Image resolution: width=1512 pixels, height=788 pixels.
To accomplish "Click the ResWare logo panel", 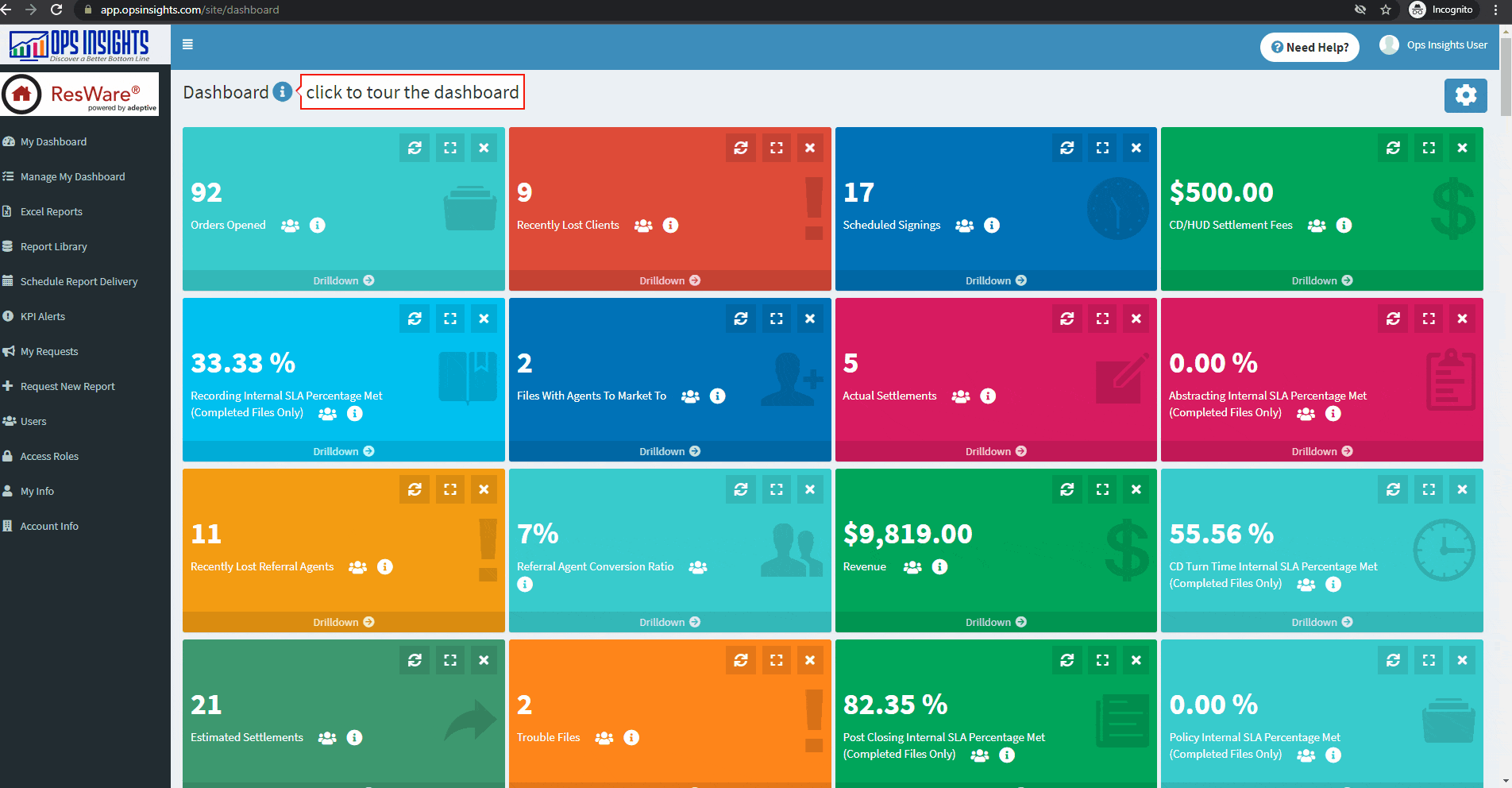I will coord(79,93).
